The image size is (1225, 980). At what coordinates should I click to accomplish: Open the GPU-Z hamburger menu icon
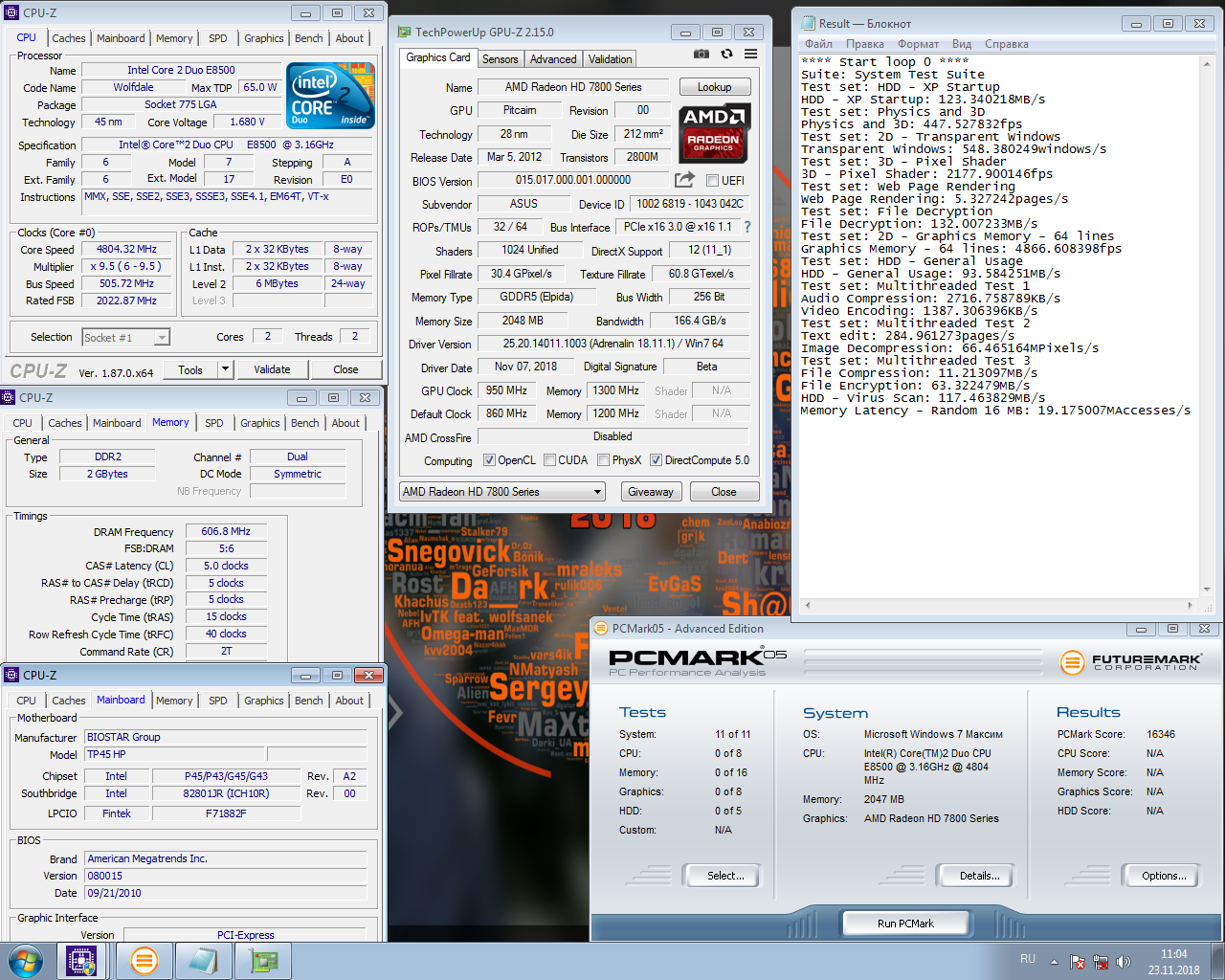(750, 55)
